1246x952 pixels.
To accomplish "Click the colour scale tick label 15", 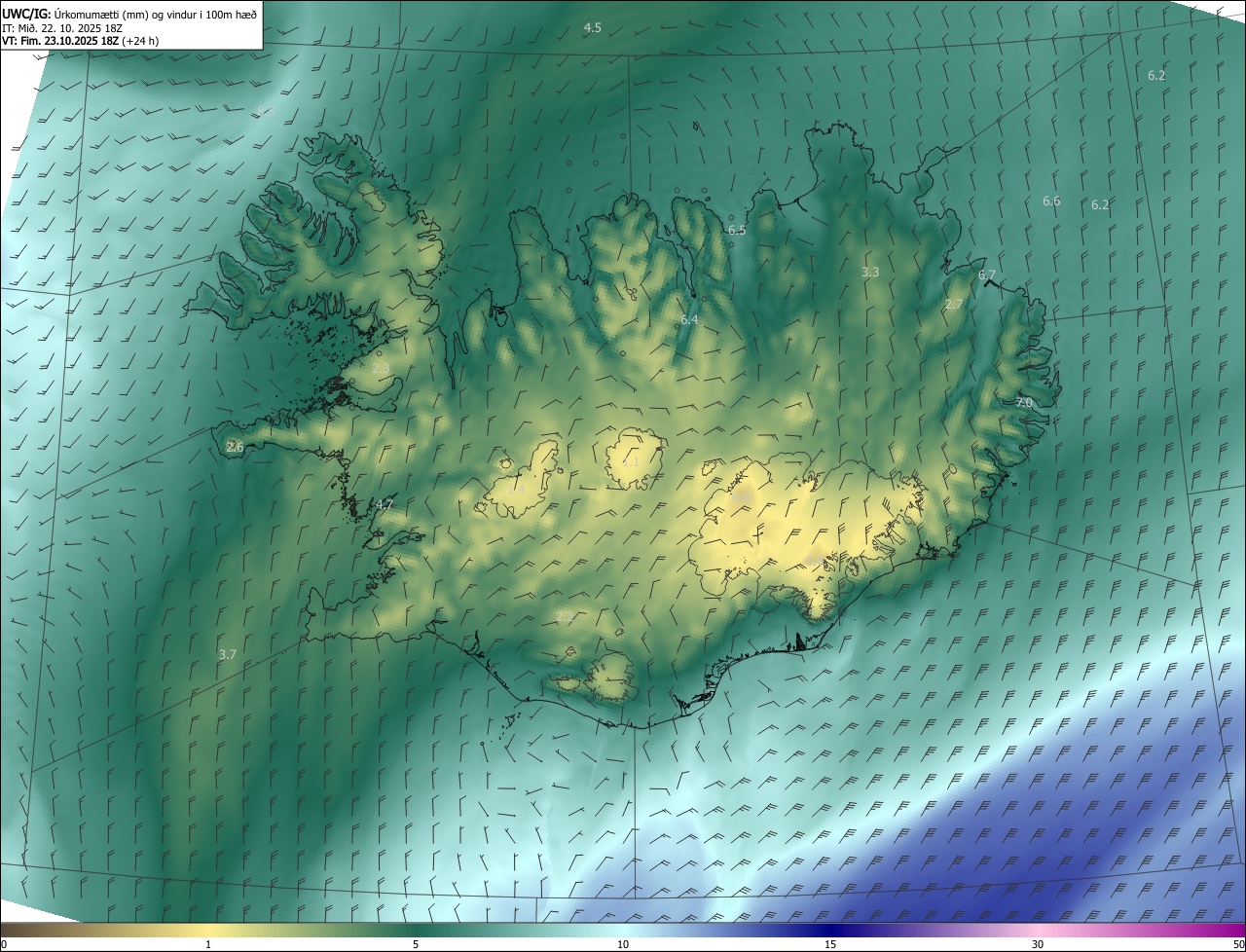I will coord(830,944).
